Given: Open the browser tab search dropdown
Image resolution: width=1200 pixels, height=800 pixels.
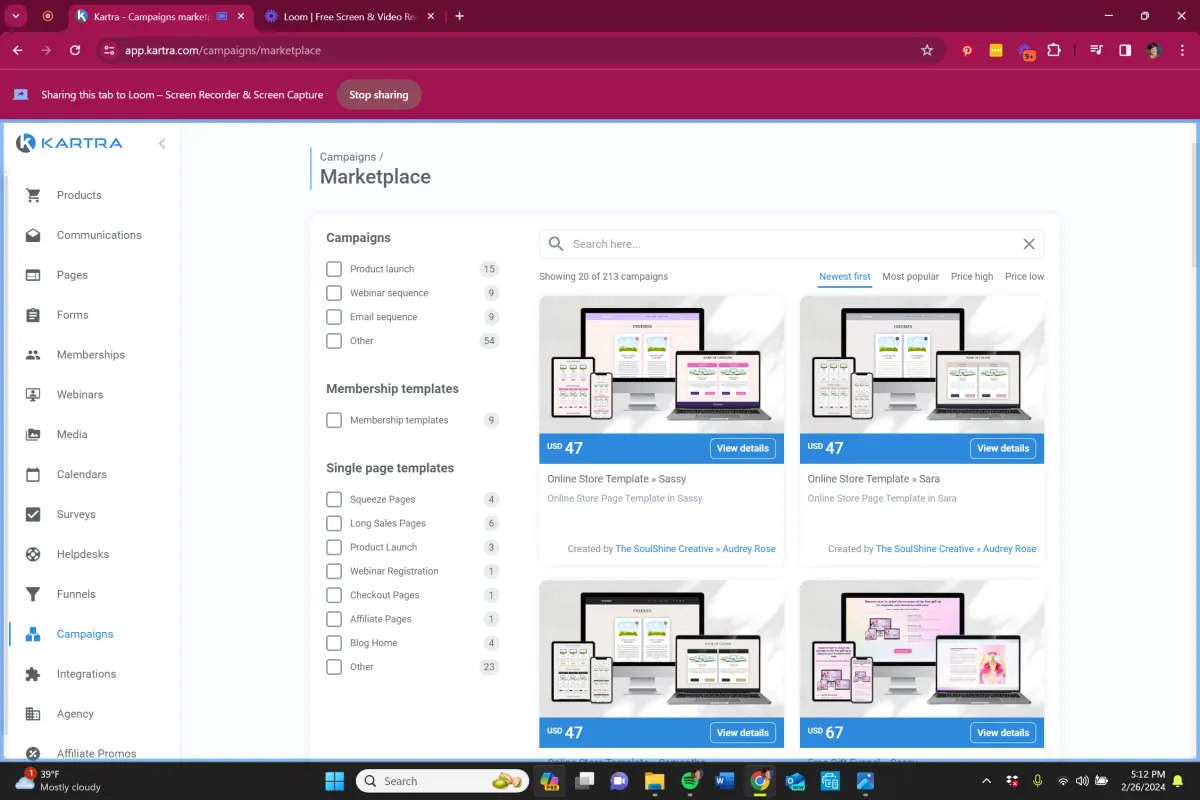Looking at the screenshot, I should pos(16,16).
